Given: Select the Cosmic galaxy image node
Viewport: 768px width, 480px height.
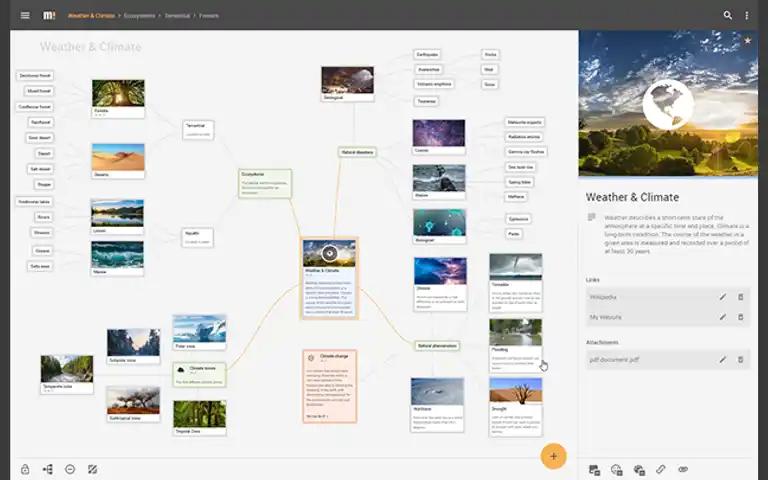Looking at the screenshot, I should pyautogui.click(x=439, y=137).
